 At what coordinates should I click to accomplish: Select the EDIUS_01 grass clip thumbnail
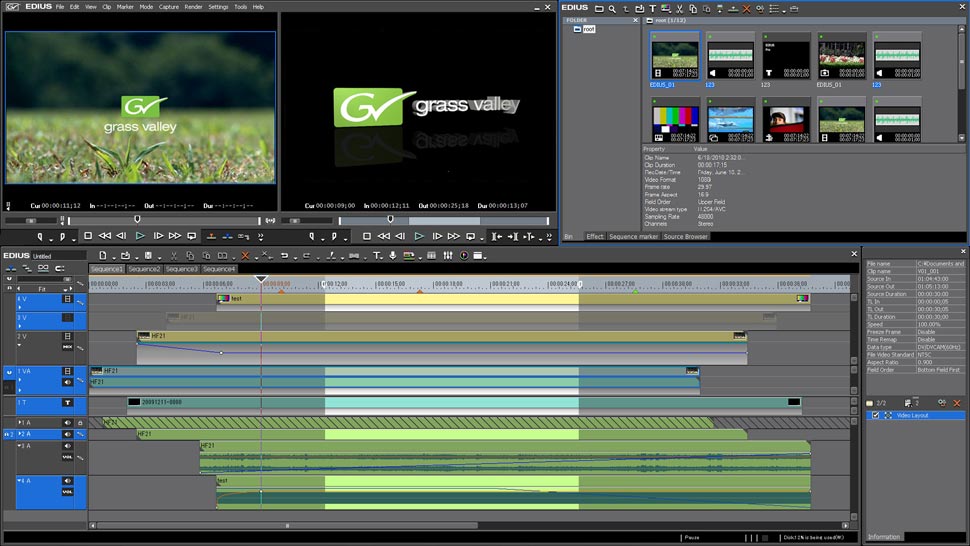pos(675,57)
